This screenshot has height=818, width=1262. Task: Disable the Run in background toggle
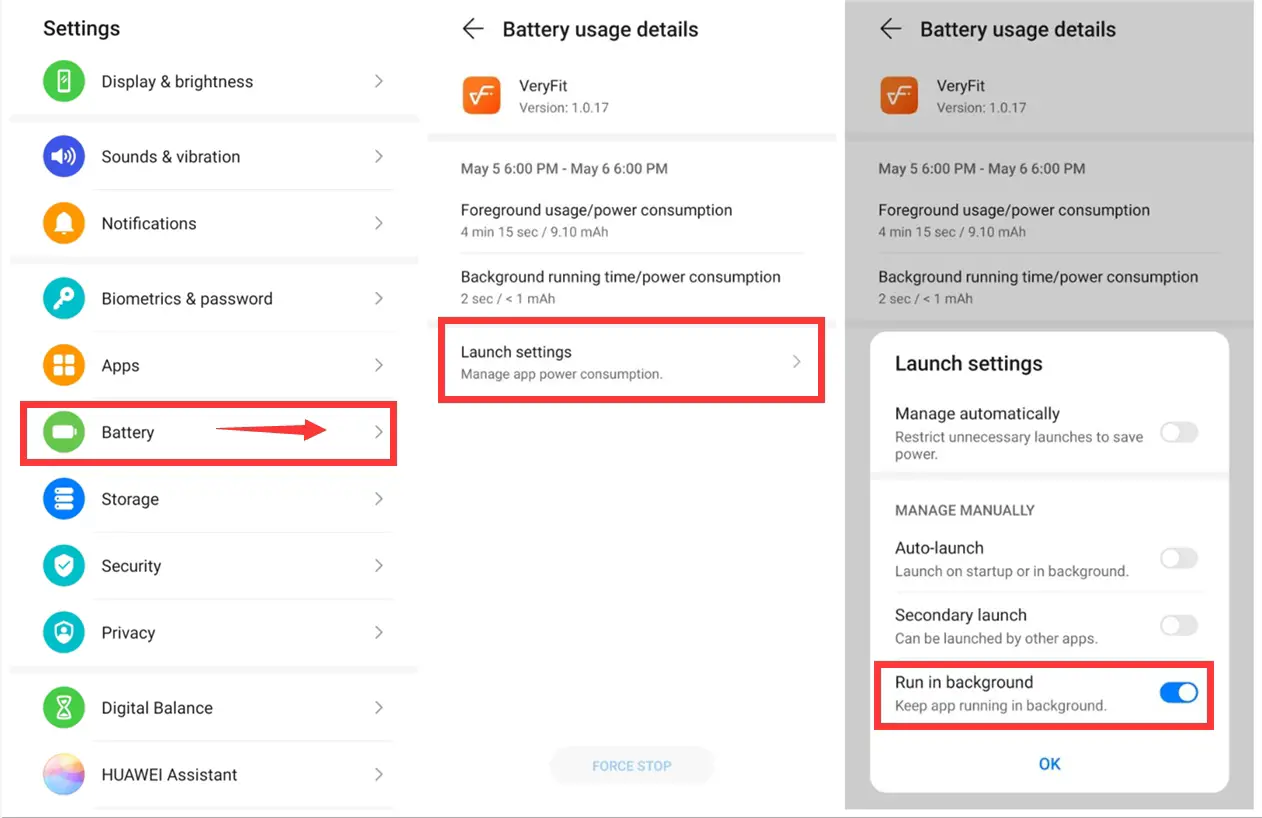point(1178,692)
